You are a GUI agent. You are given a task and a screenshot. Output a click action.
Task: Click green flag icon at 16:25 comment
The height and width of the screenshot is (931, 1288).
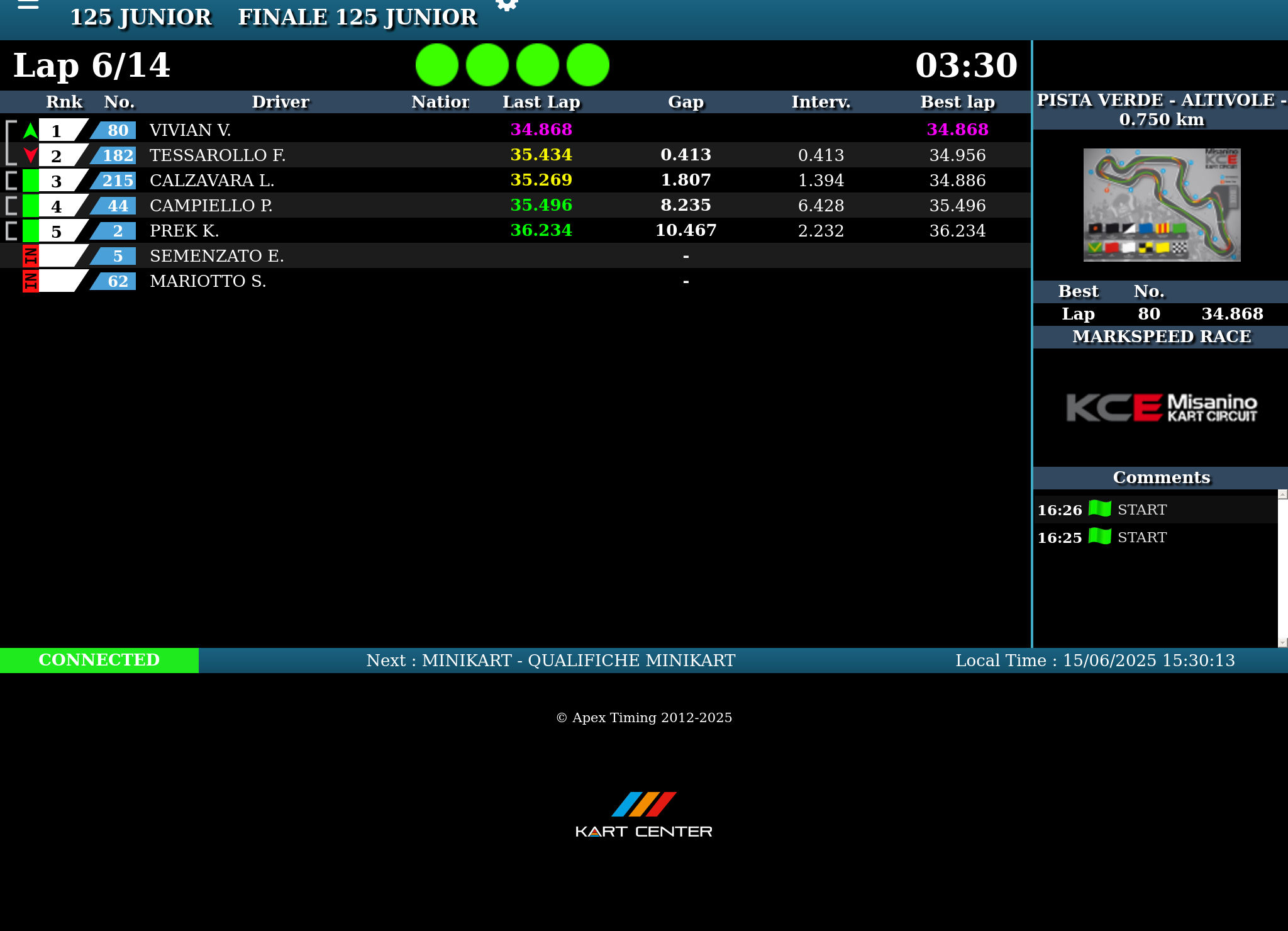[1099, 536]
